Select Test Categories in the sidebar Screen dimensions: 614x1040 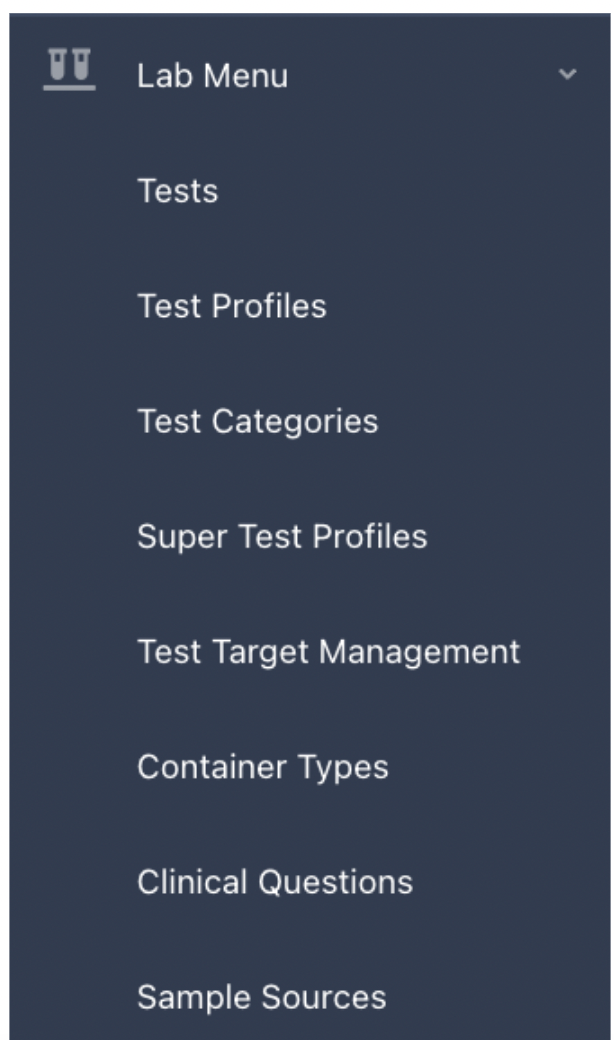point(258,422)
